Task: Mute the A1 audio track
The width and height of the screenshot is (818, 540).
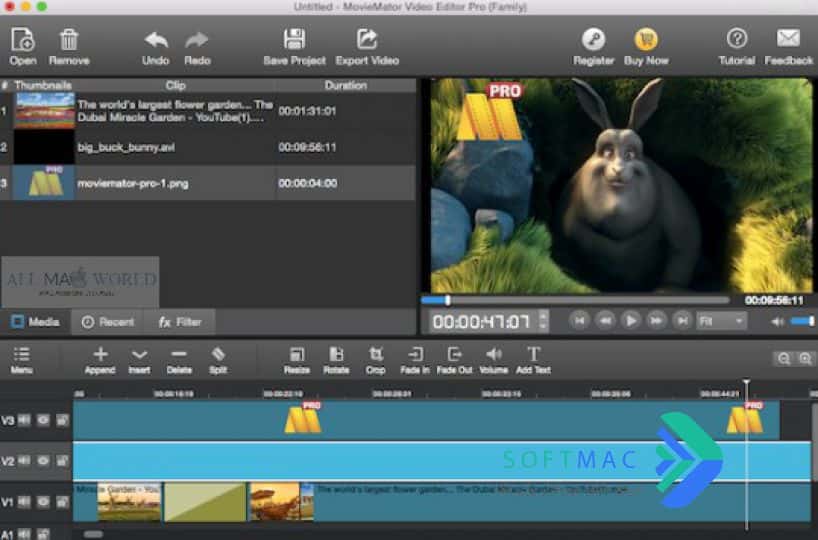Action: pos(24,534)
